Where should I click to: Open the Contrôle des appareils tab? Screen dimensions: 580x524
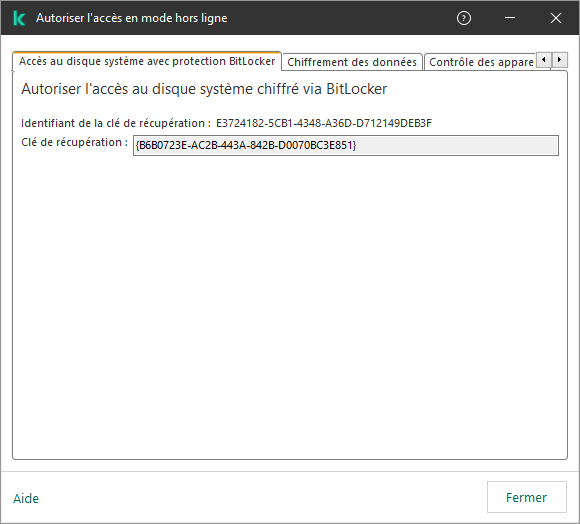(x=481, y=62)
